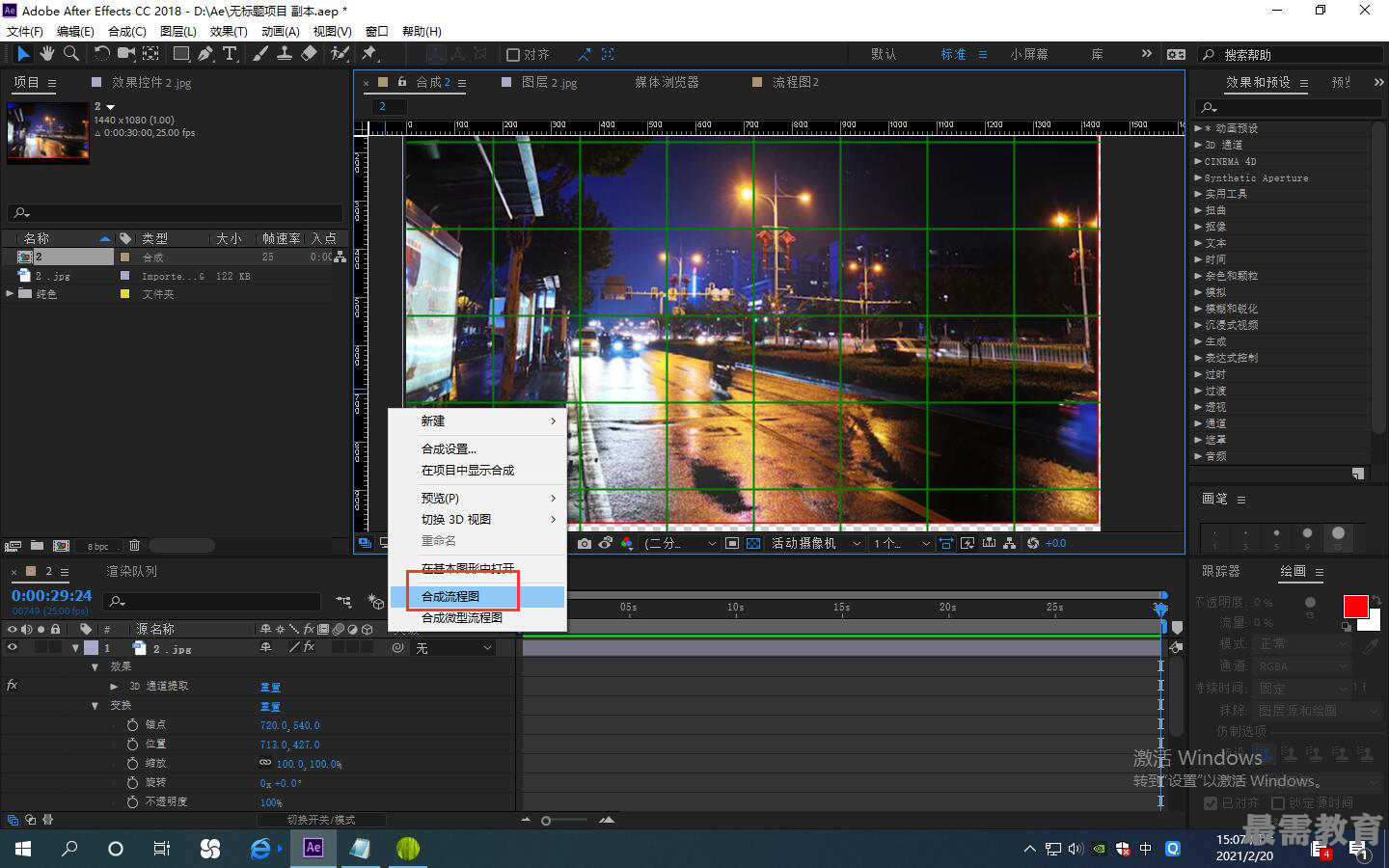Select the Unified Camera tool
The width and height of the screenshot is (1389, 868).
click(126, 54)
